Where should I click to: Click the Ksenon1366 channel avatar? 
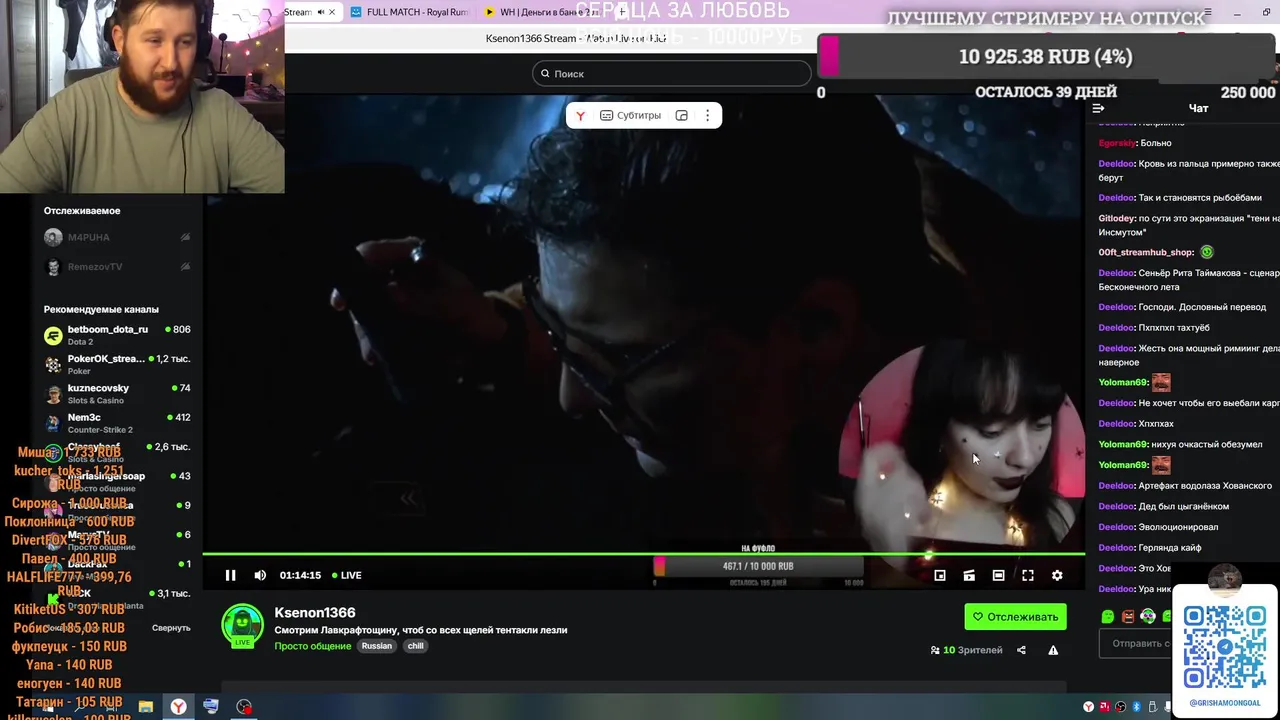point(242,626)
